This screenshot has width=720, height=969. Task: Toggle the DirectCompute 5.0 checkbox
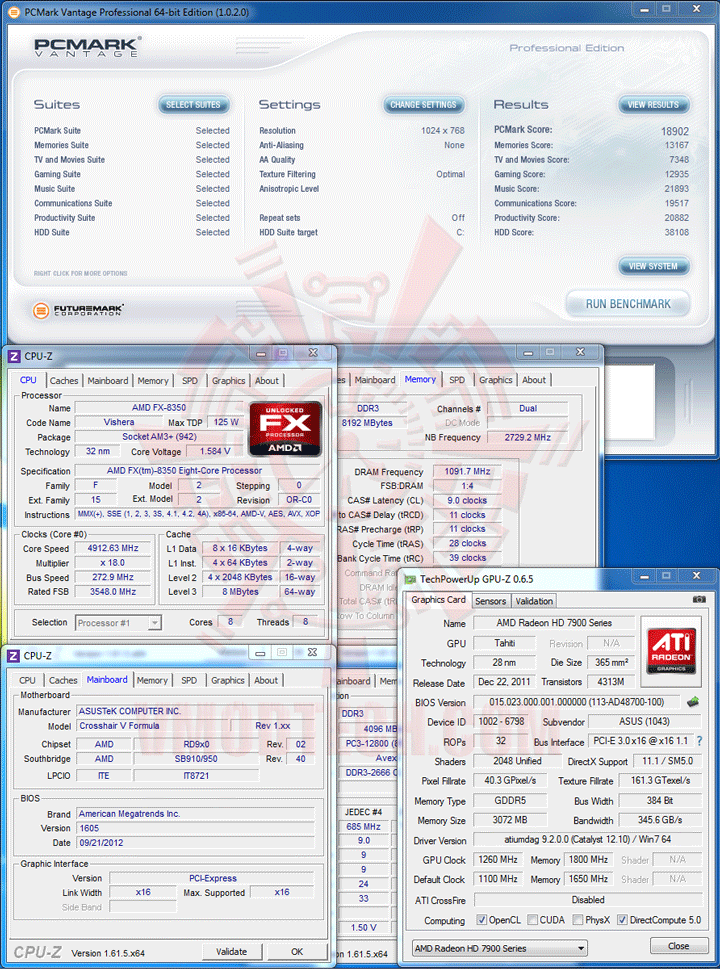coord(622,920)
